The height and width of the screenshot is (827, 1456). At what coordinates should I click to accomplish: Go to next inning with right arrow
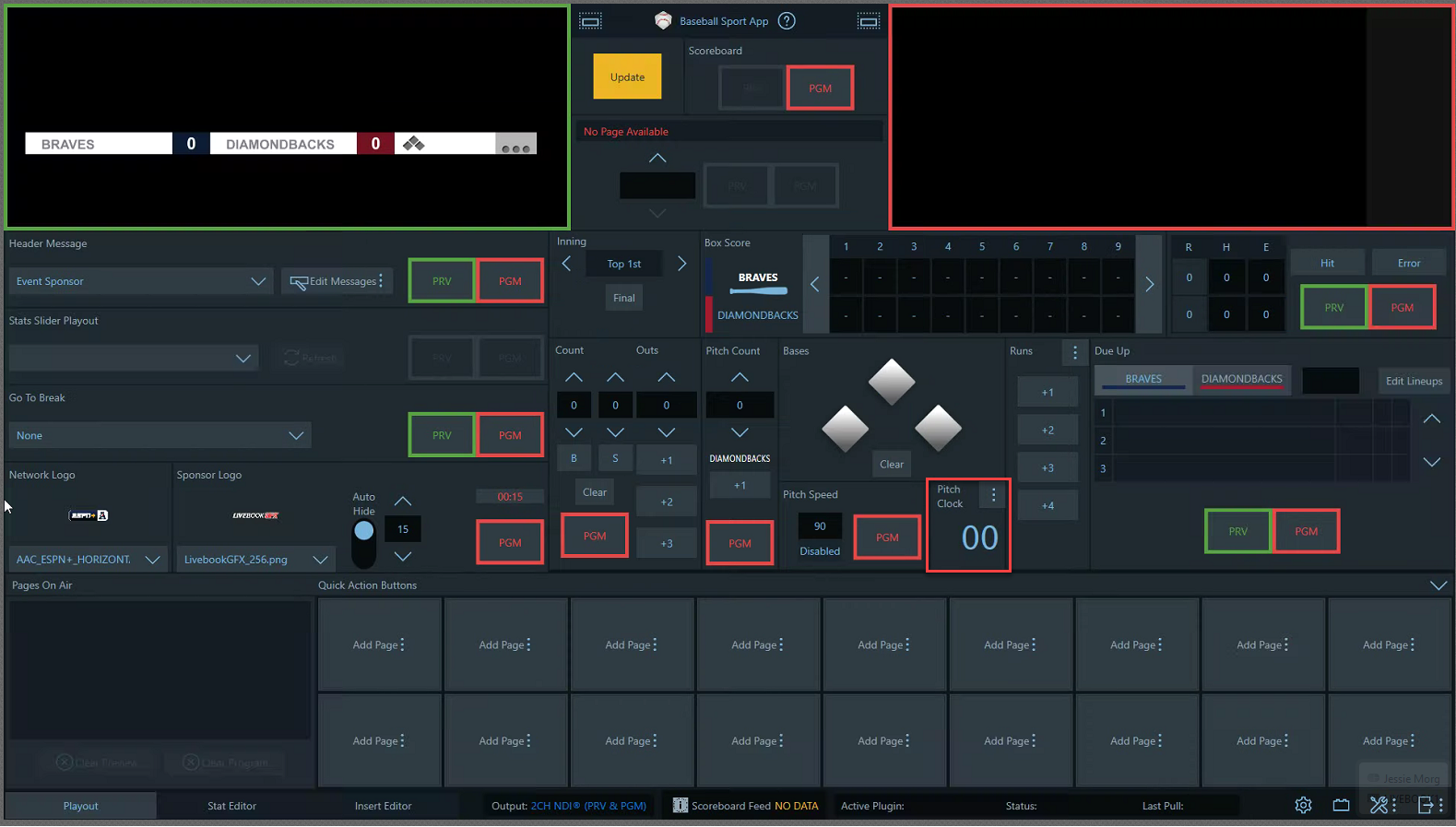(x=681, y=264)
